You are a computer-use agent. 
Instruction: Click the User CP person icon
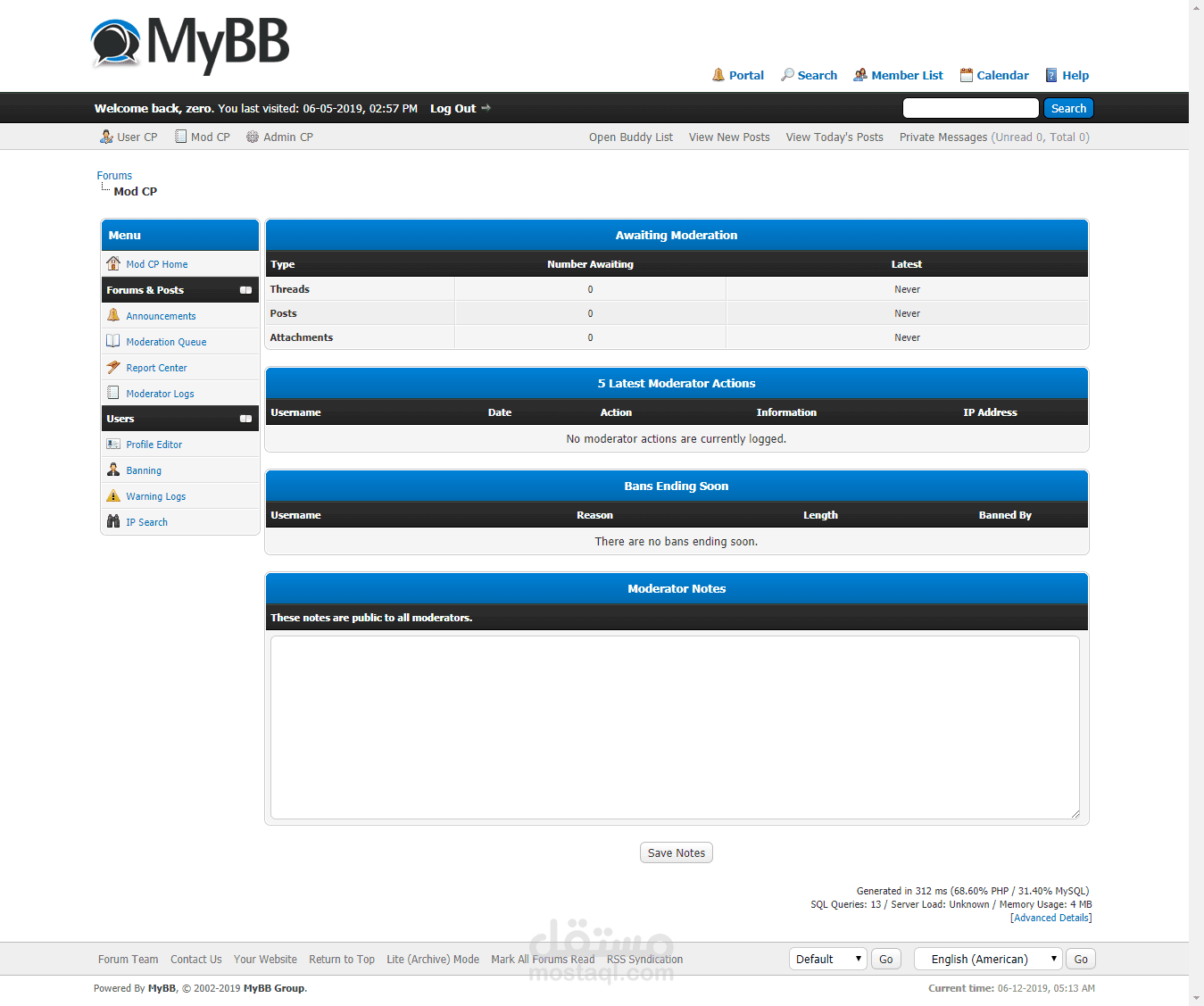coord(106,137)
